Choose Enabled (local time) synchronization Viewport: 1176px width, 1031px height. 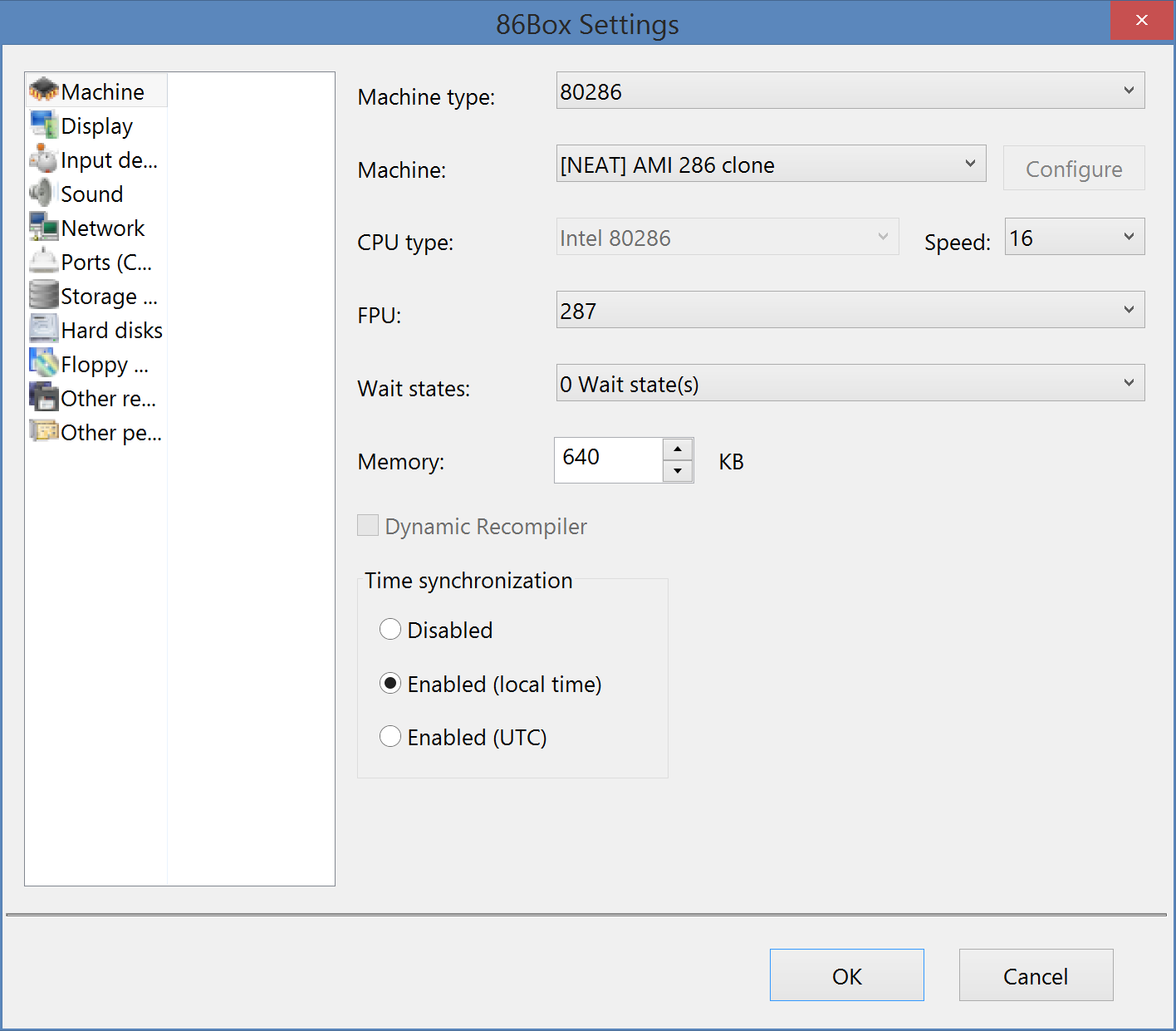pyautogui.click(x=390, y=683)
